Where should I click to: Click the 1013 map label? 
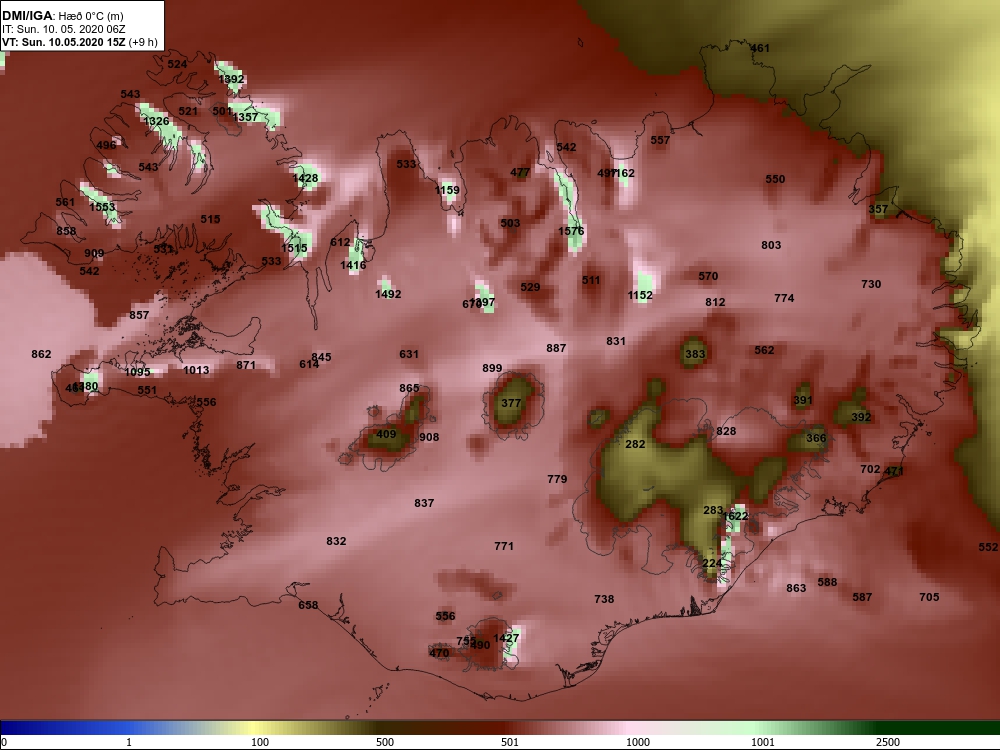click(x=196, y=370)
